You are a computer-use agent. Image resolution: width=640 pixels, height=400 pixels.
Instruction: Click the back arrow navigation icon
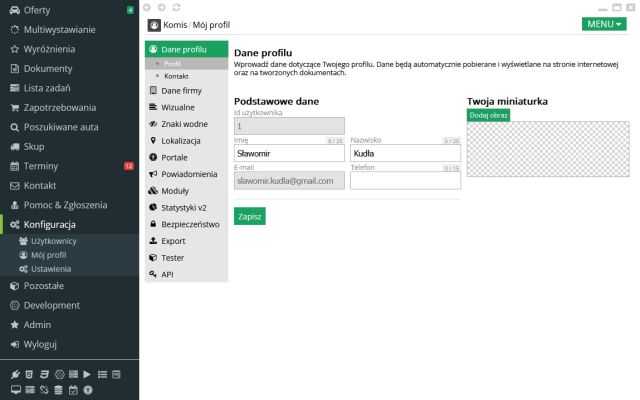pyautogui.click(x=148, y=7)
